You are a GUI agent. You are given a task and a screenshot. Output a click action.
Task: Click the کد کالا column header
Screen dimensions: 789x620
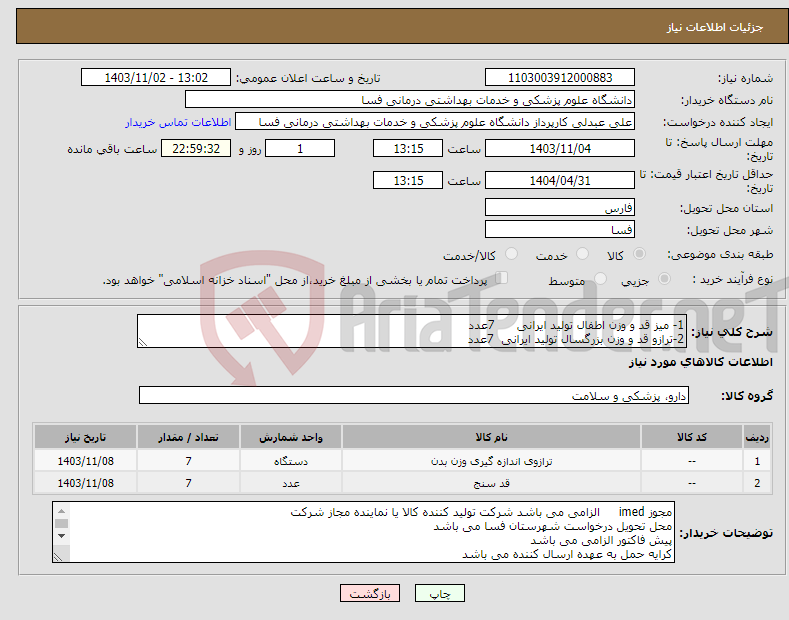pyautogui.click(x=692, y=437)
